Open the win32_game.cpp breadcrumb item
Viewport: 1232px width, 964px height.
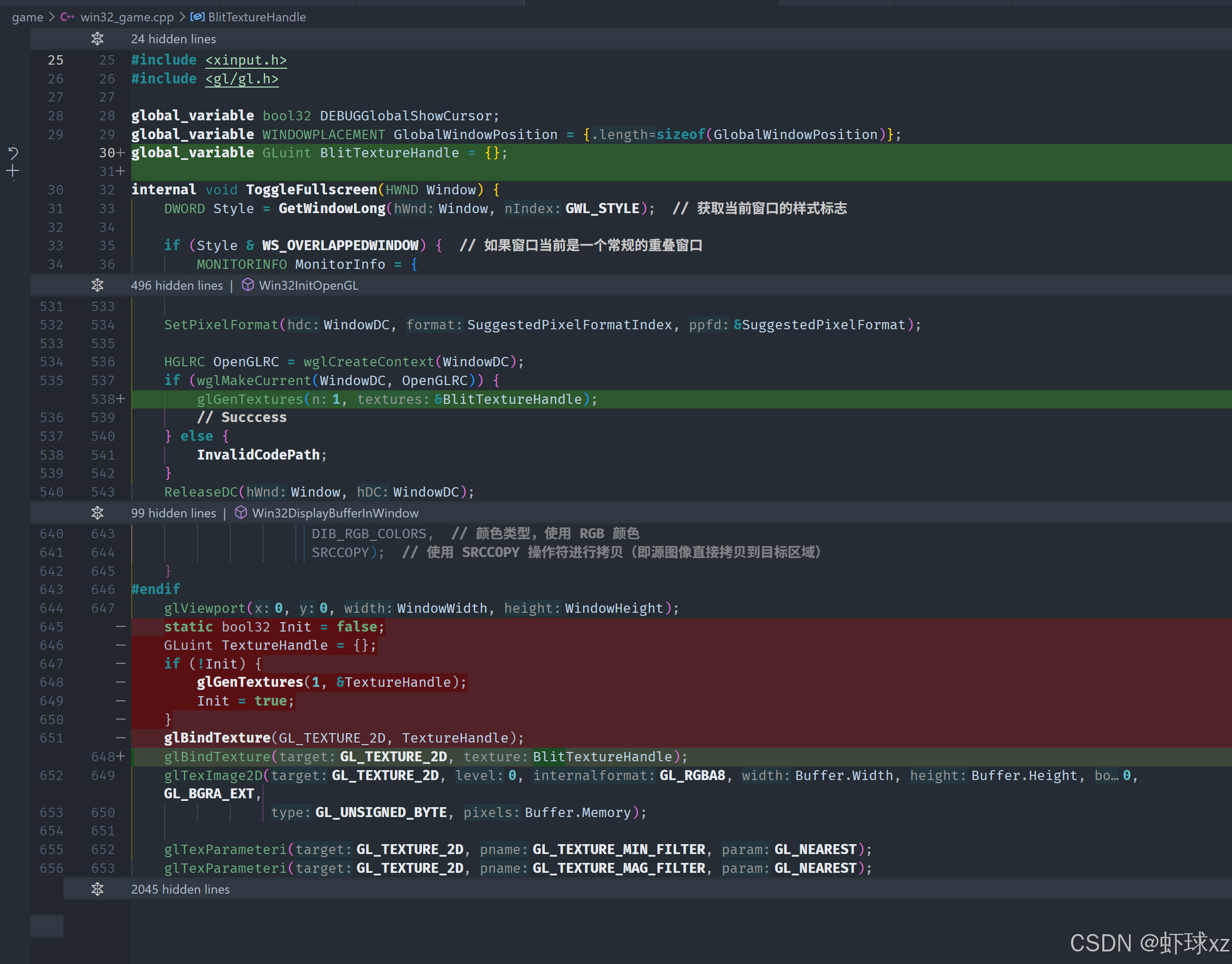[127, 17]
